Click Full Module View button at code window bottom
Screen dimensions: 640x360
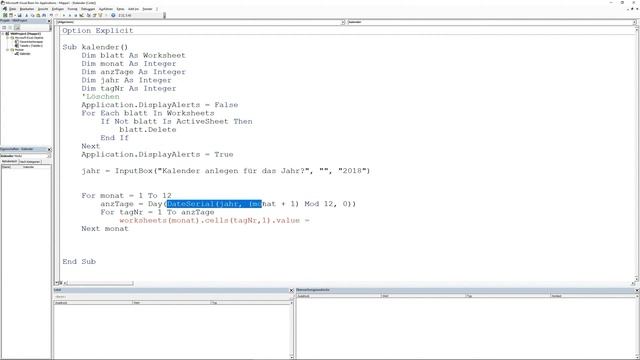point(60,283)
